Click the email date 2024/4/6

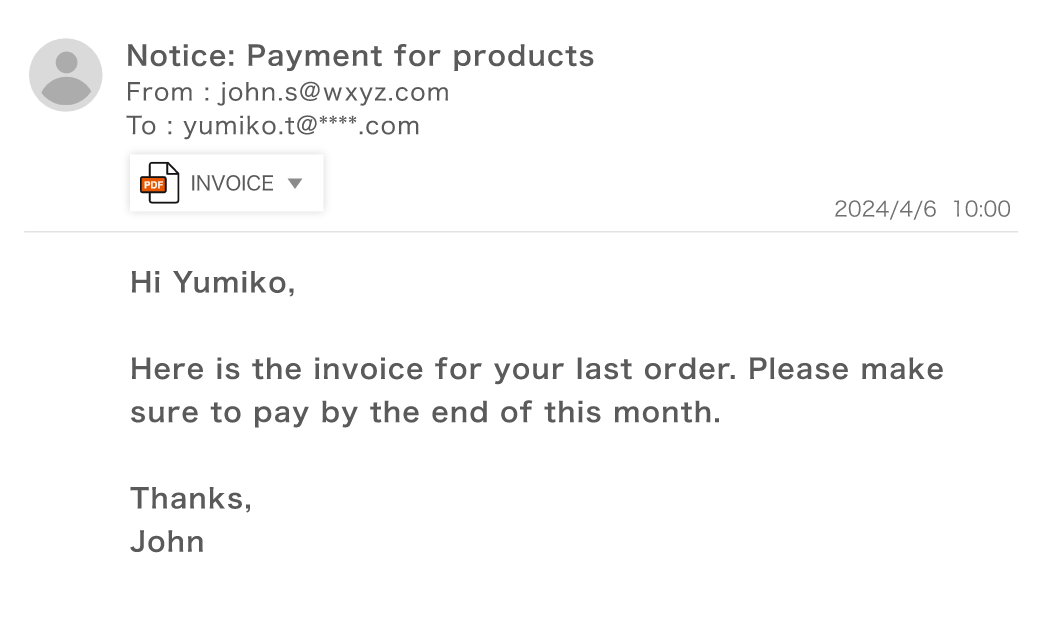click(884, 209)
